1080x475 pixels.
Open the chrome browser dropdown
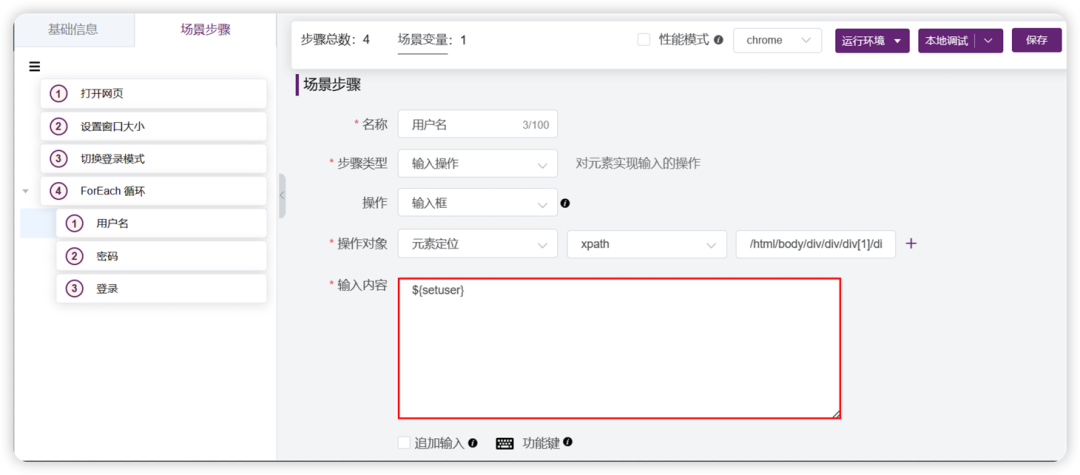coord(778,41)
